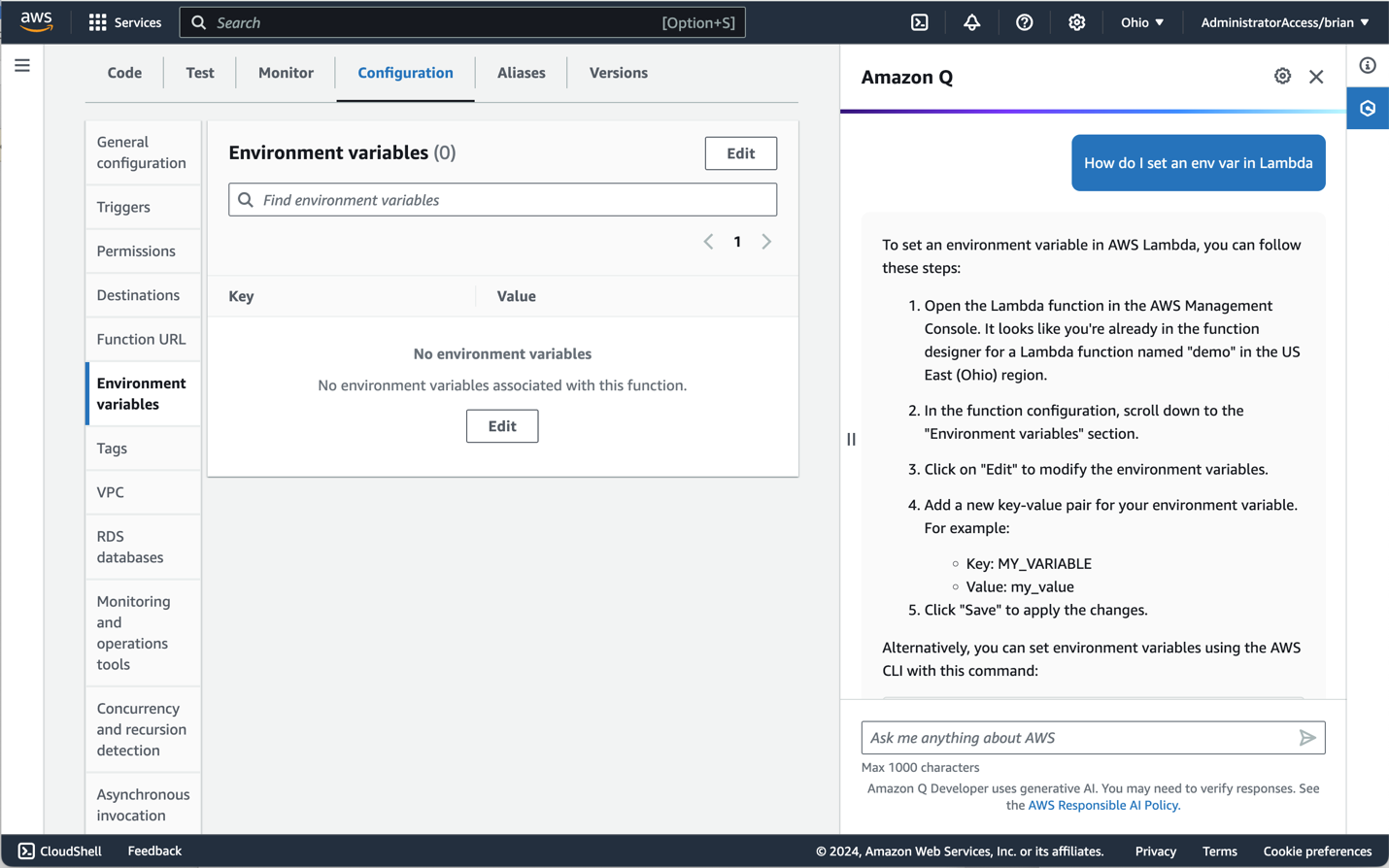Toggle the Amazon Q side panel icon
This screenshot has width=1389, height=868.
pos(1368,108)
